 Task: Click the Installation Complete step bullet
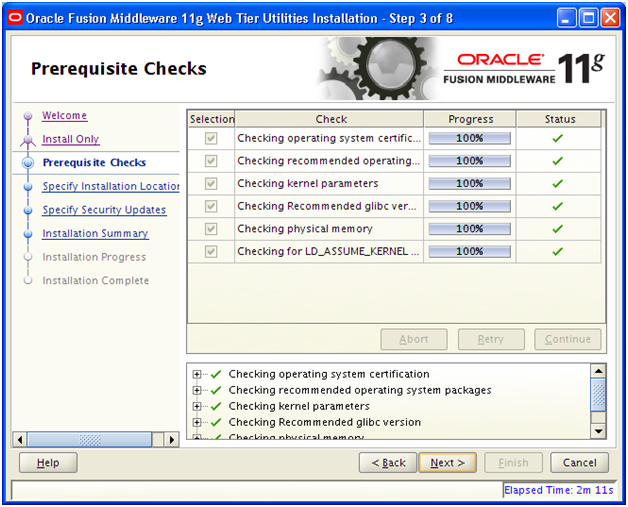(28, 280)
